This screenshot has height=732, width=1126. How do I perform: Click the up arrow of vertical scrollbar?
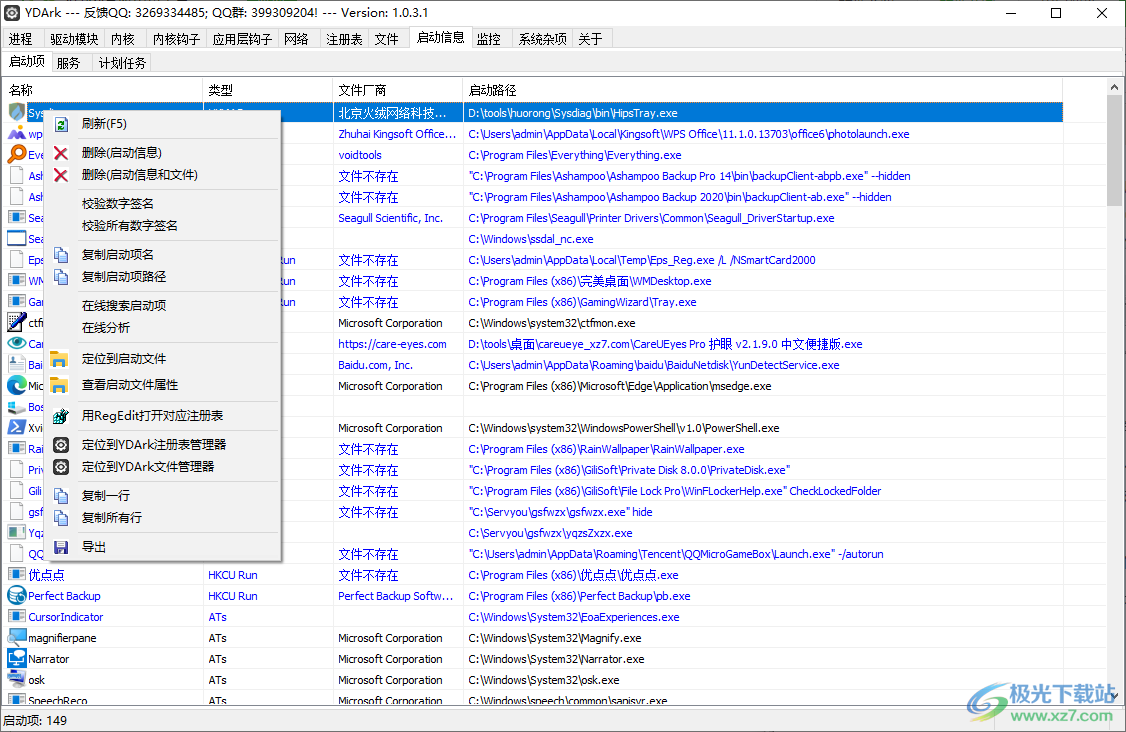click(1114, 87)
